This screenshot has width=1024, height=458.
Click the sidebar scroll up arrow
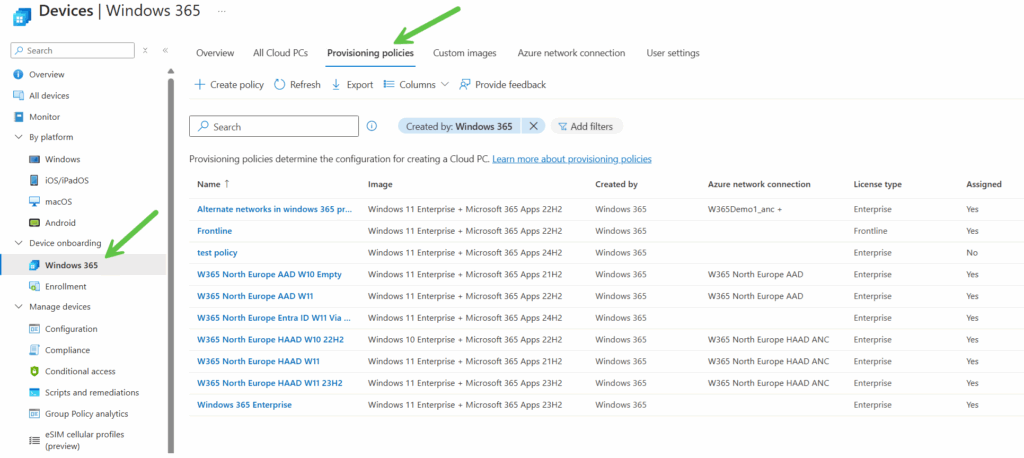170,71
